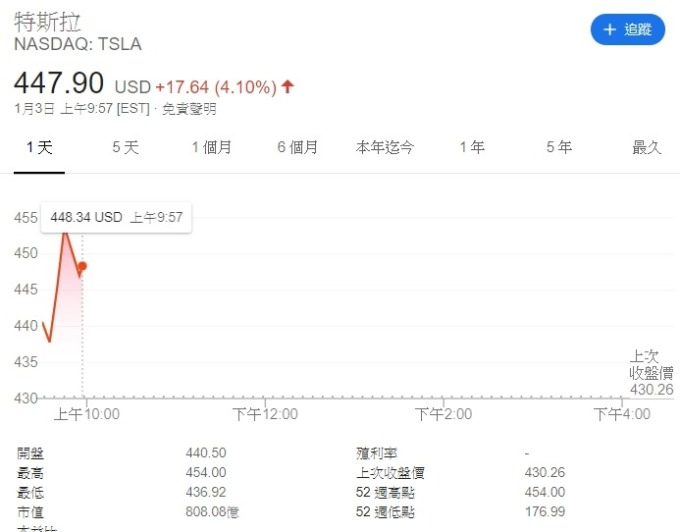Open the 1 個月 range tab
The width and height of the screenshot is (680, 532).
(x=212, y=147)
